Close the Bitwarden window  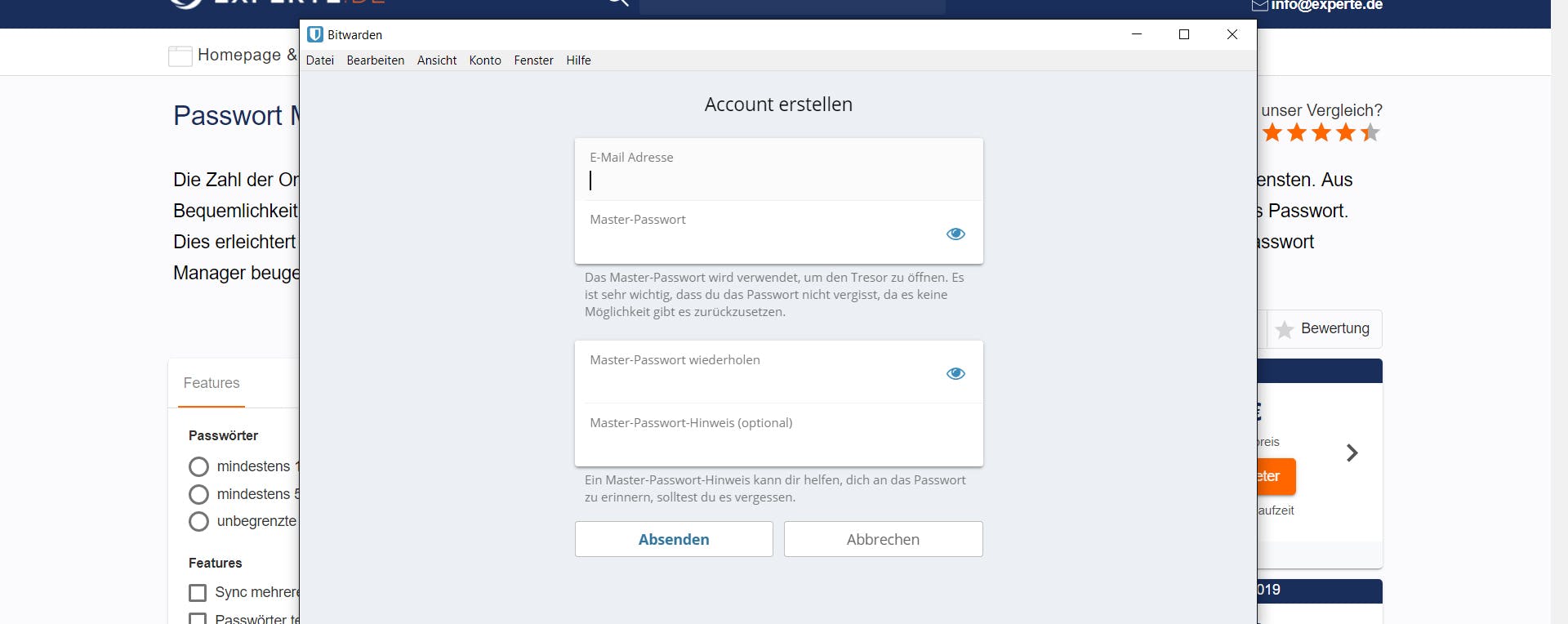(x=1232, y=34)
